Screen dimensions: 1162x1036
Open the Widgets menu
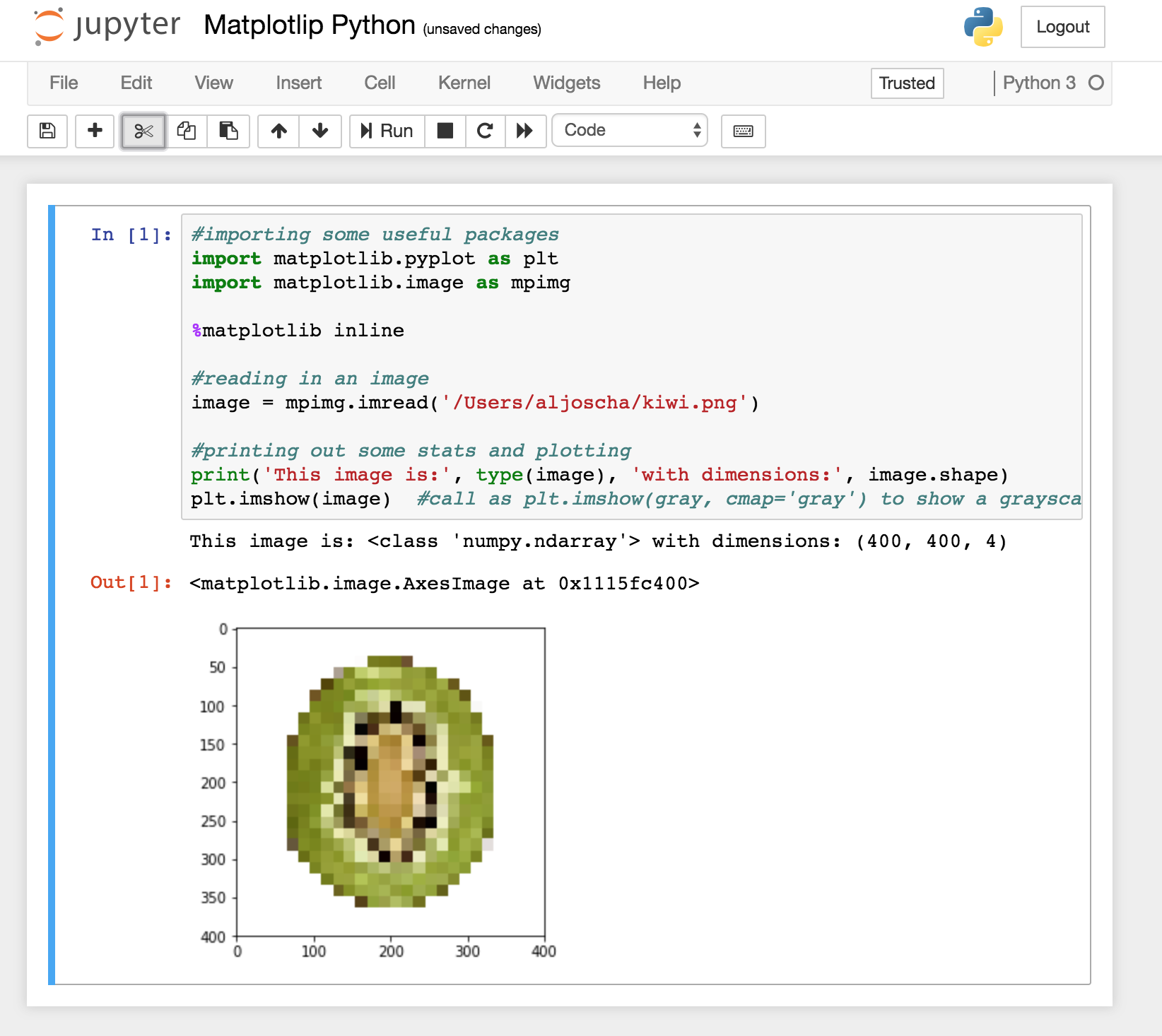click(x=567, y=83)
